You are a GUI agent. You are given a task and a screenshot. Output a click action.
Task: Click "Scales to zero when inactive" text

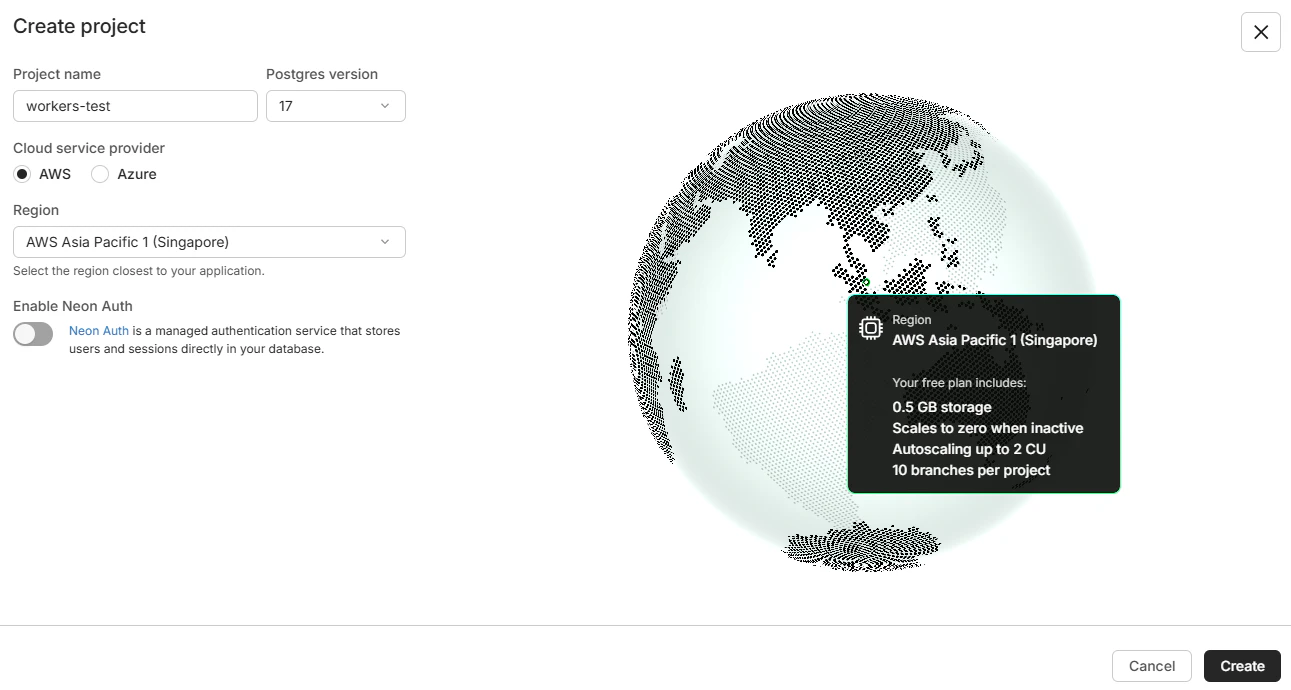point(988,428)
